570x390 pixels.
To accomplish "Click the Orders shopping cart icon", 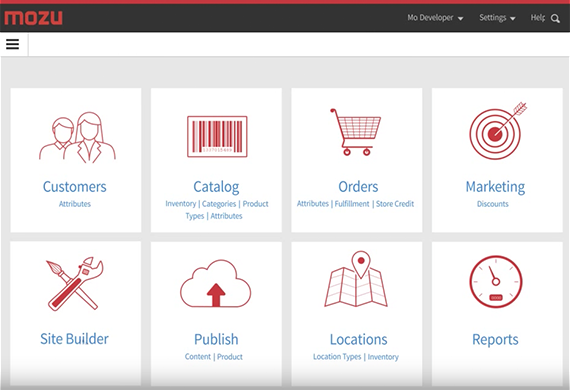I will pyautogui.click(x=356, y=132).
